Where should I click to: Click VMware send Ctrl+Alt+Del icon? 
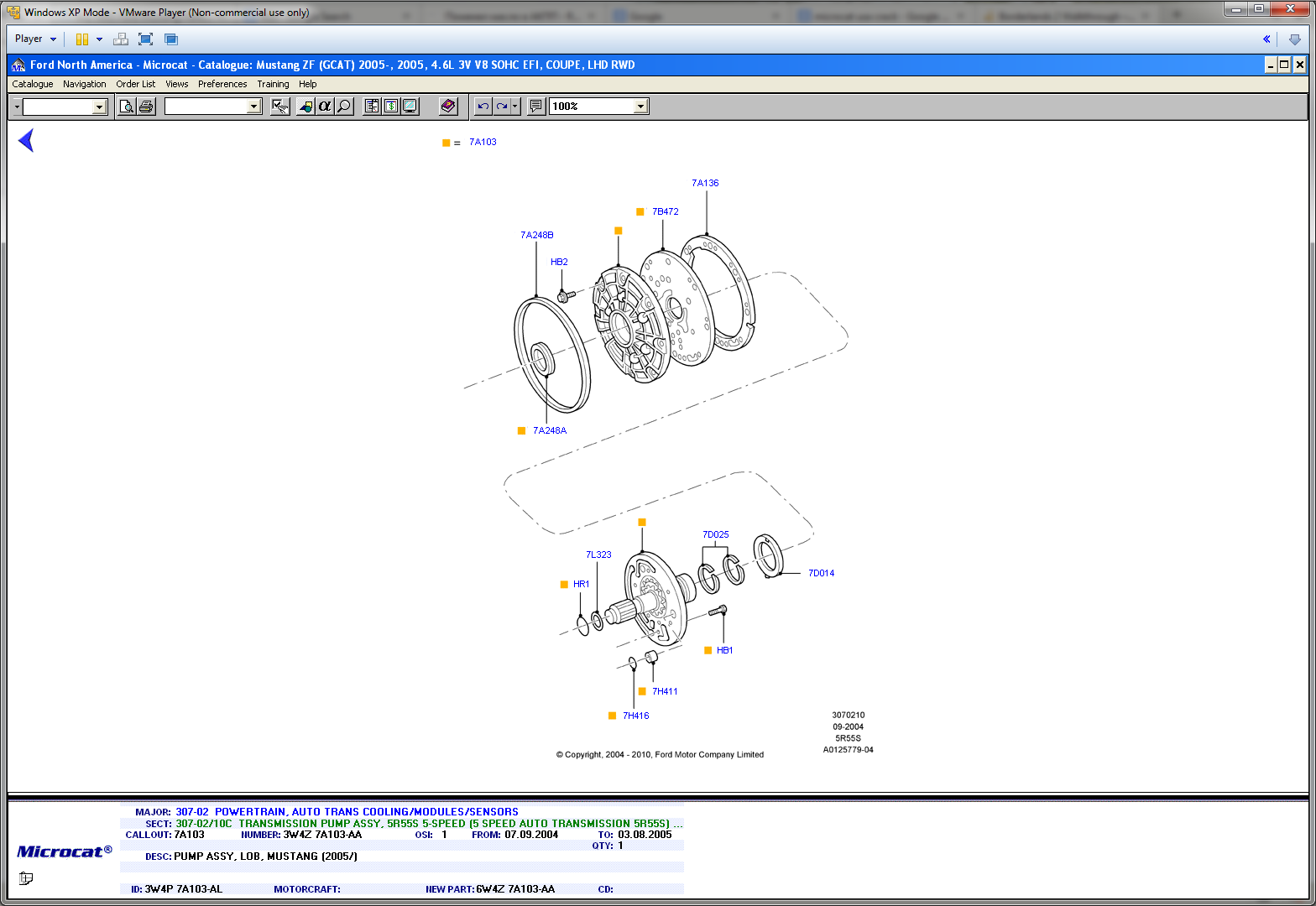point(121,39)
